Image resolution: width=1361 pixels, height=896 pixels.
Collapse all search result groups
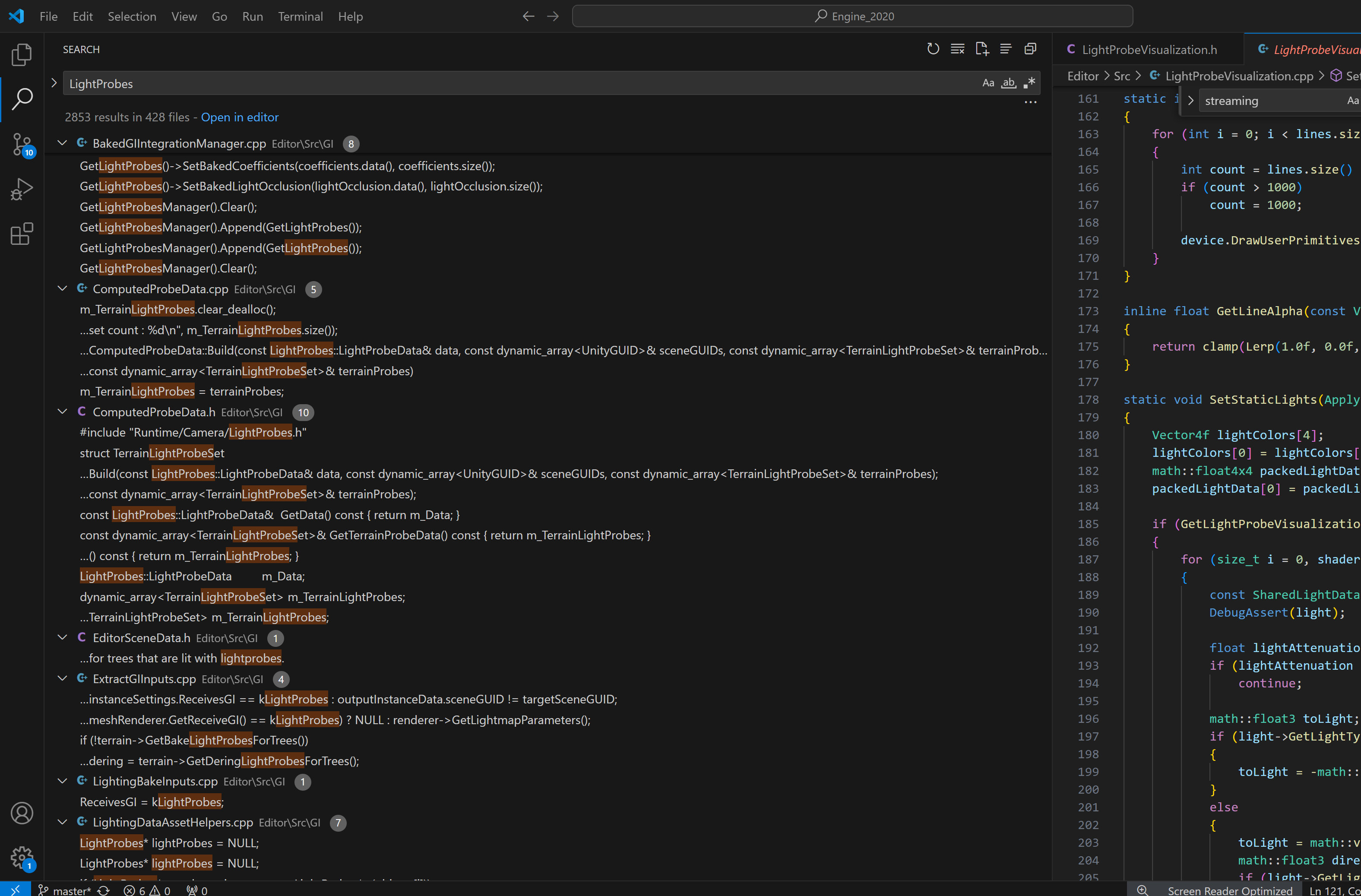pyautogui.click(x=1030, y=49)
